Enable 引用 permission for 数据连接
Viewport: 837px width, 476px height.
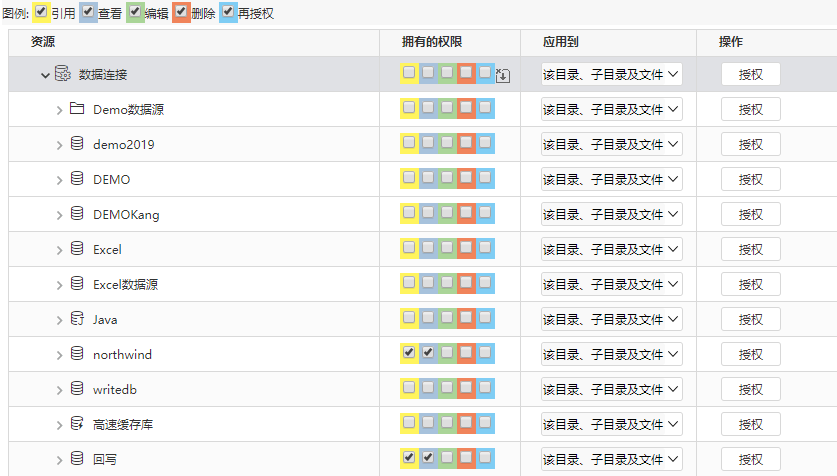(x=409, y=72)
